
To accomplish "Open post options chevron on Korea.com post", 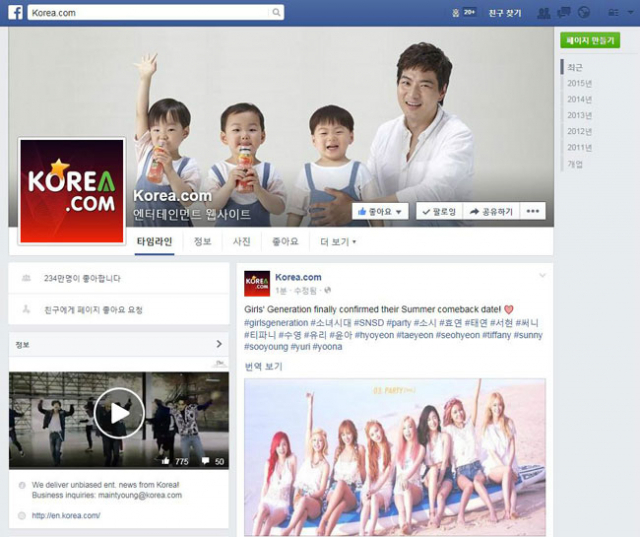I will point(542,275).
